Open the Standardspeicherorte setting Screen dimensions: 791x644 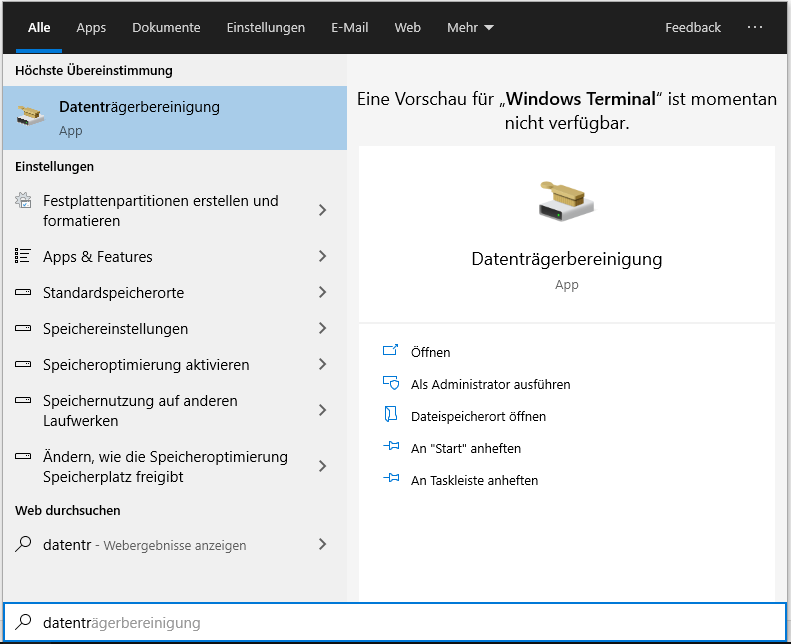175,292
